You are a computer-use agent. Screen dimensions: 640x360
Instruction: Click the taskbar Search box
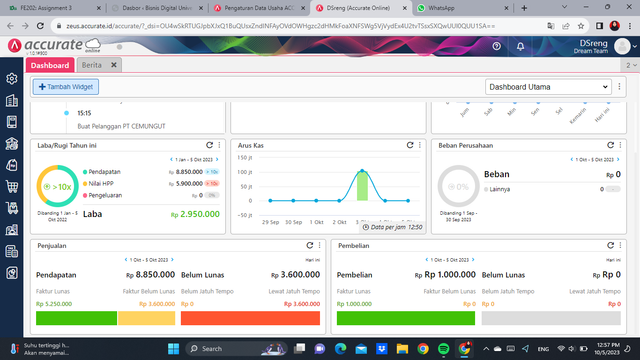(x=237, y=349)
